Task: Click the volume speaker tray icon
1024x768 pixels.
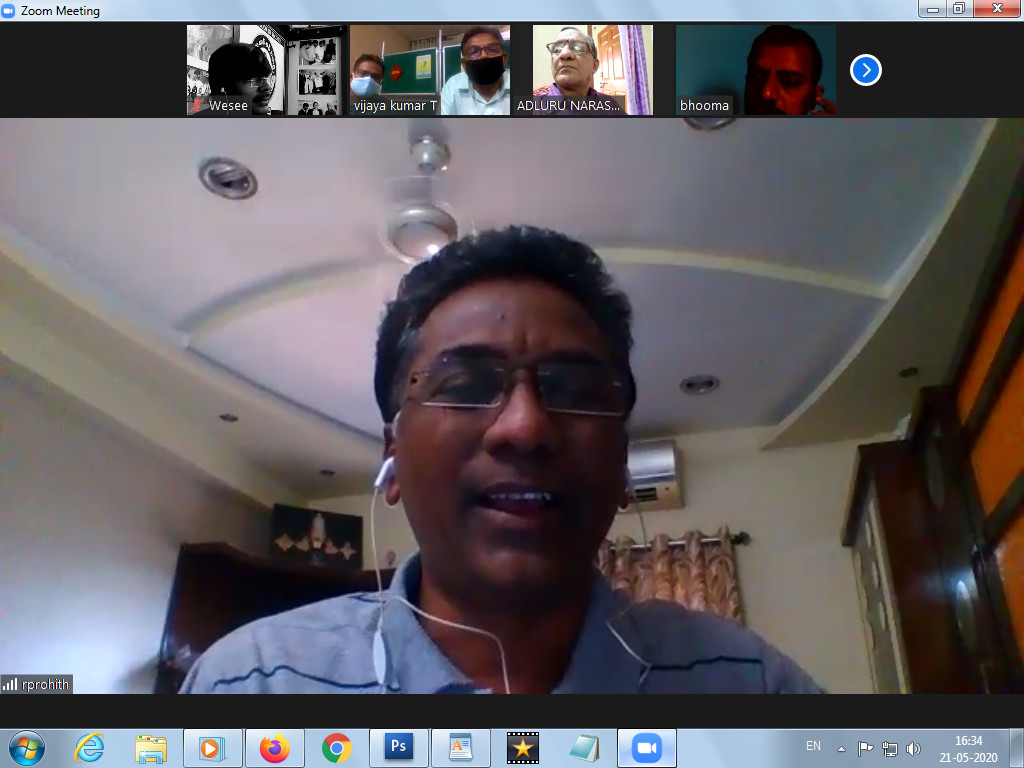Action: tap(913, 748)
